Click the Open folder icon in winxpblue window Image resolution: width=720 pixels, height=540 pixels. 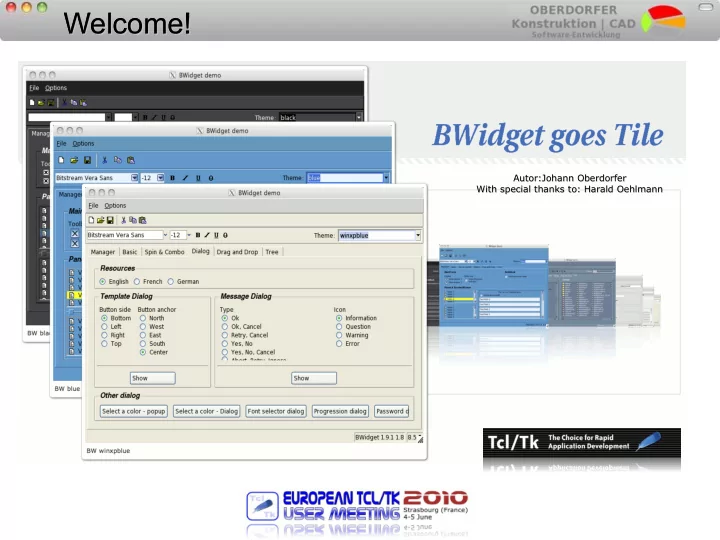pyautogui.click(x=100, y=220)
